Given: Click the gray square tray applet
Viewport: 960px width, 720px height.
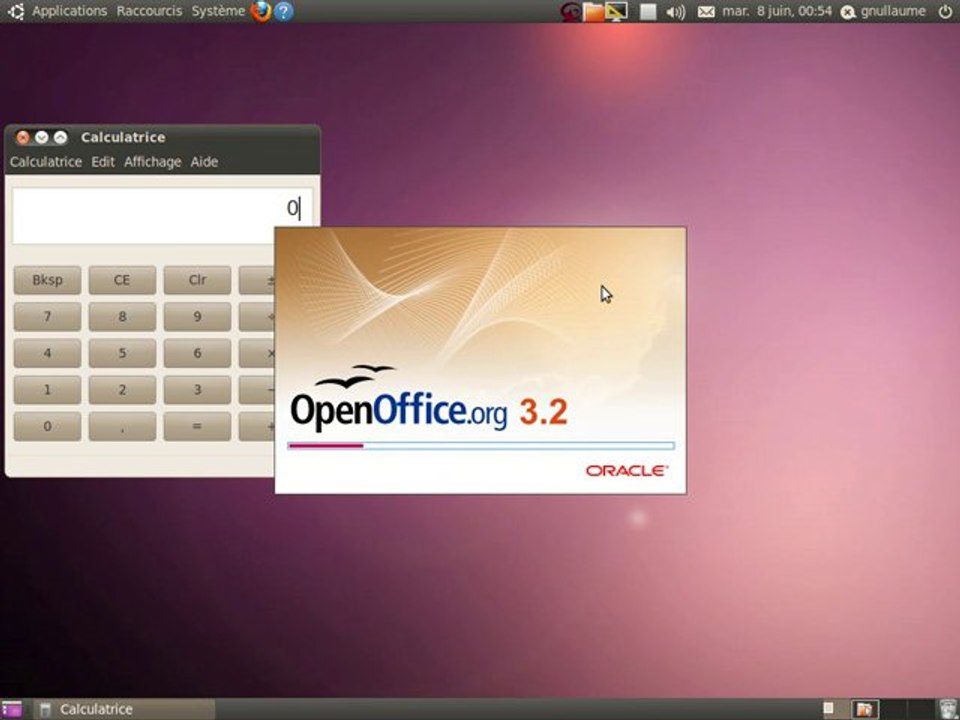Looking at the screenshot, I should pyautogui.click(x=648, y=12).
